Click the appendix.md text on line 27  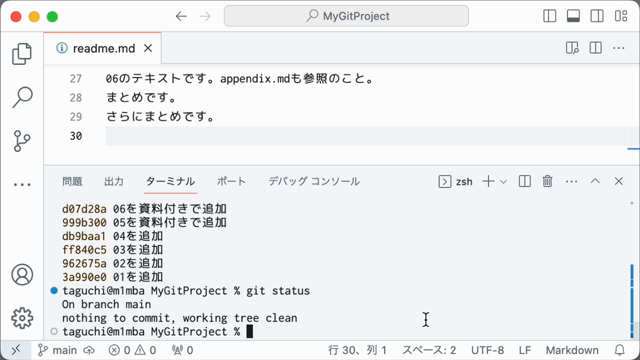coord(255,78)
